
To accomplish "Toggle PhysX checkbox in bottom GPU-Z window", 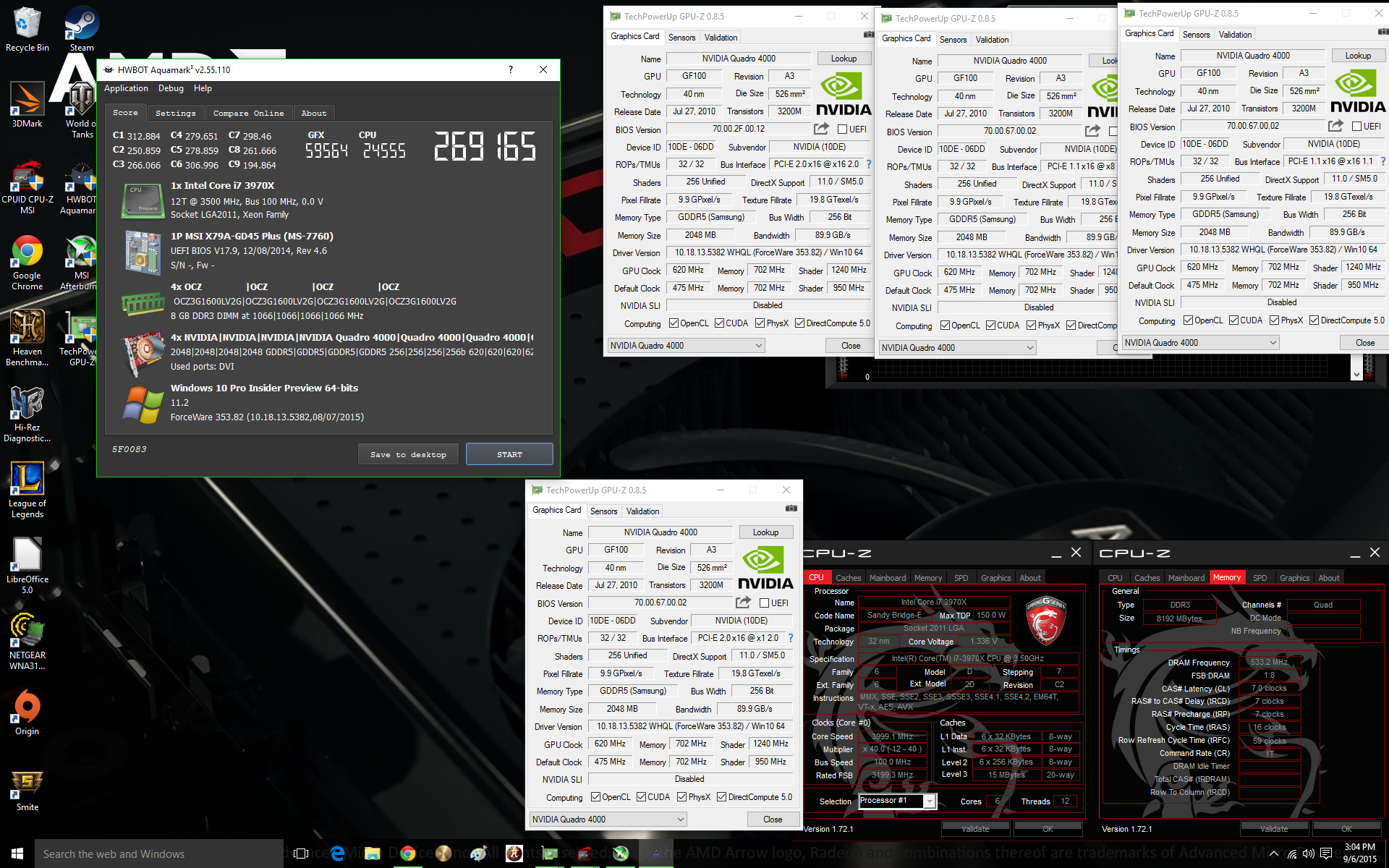I will coord(681,797).
